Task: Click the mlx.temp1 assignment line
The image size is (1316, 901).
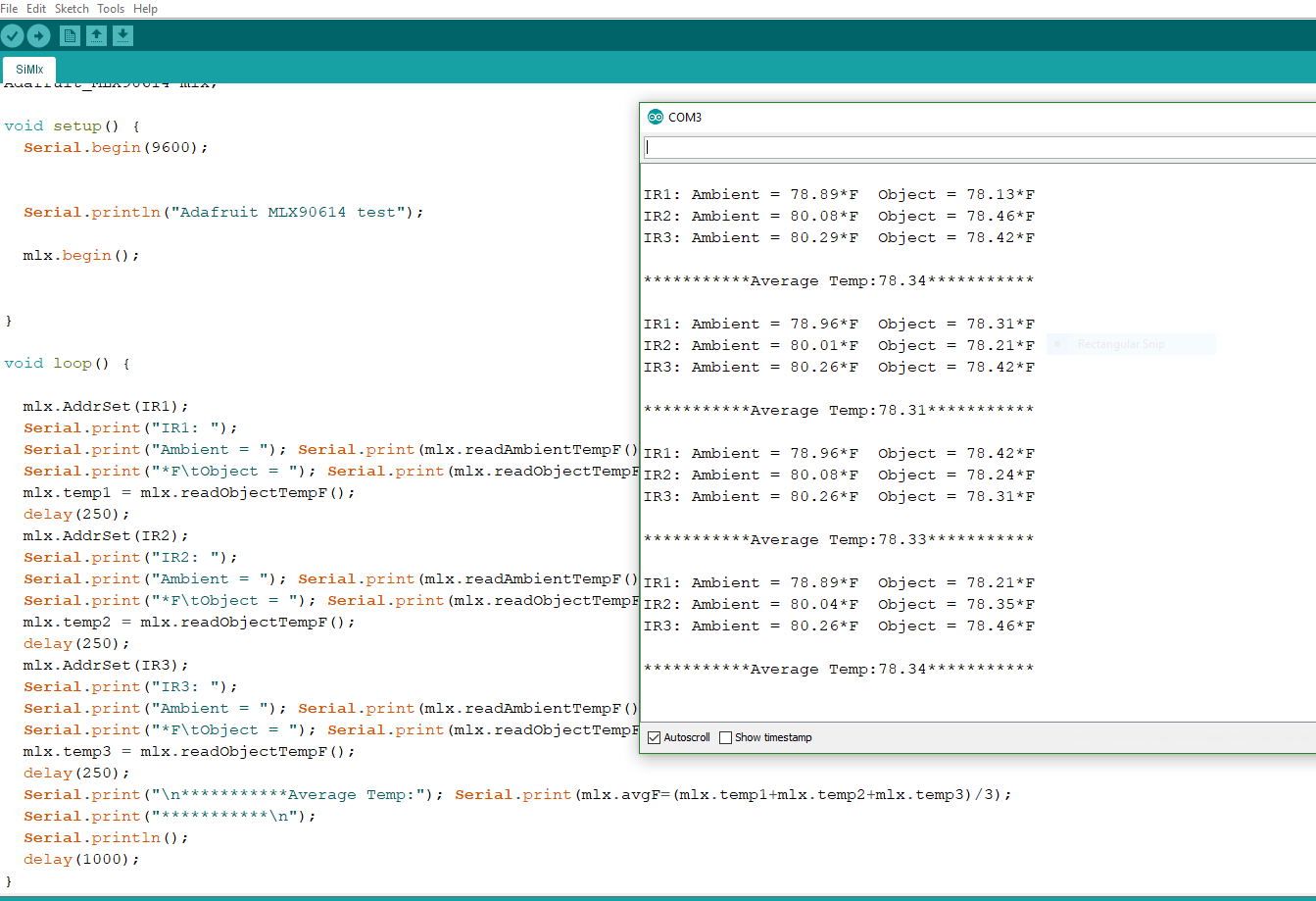Action: [x=190, y=492]
